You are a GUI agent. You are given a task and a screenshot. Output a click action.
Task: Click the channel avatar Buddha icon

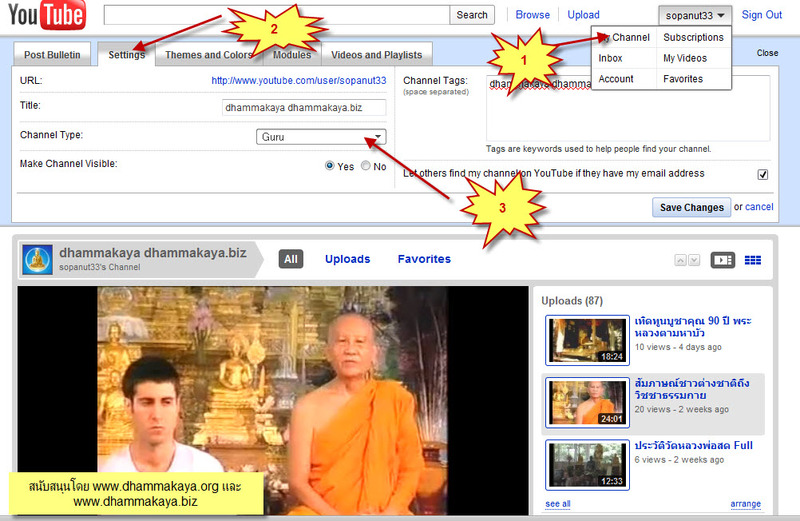[x=37, y=260]
